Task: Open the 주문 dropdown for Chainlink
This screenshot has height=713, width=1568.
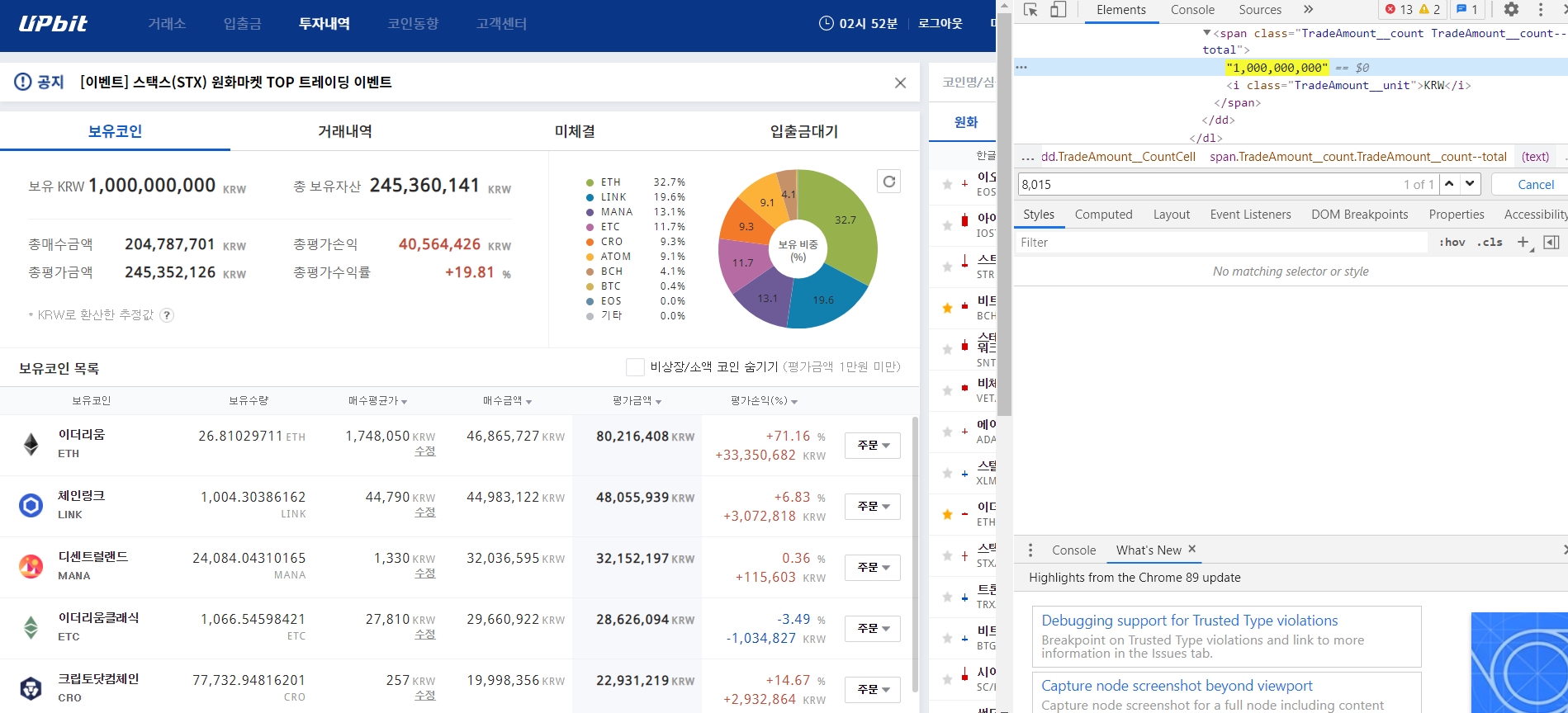Action: point(872,507)
